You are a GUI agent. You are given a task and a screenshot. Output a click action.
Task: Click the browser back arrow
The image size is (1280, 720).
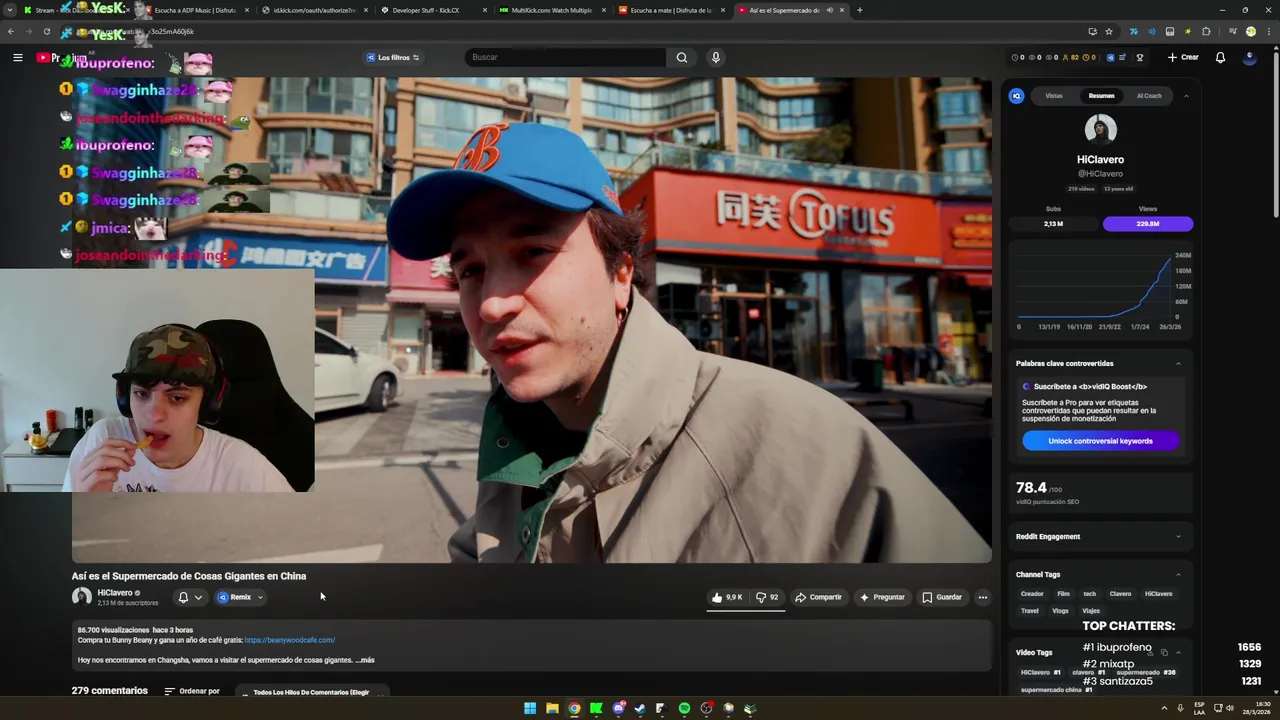point(11,31)
